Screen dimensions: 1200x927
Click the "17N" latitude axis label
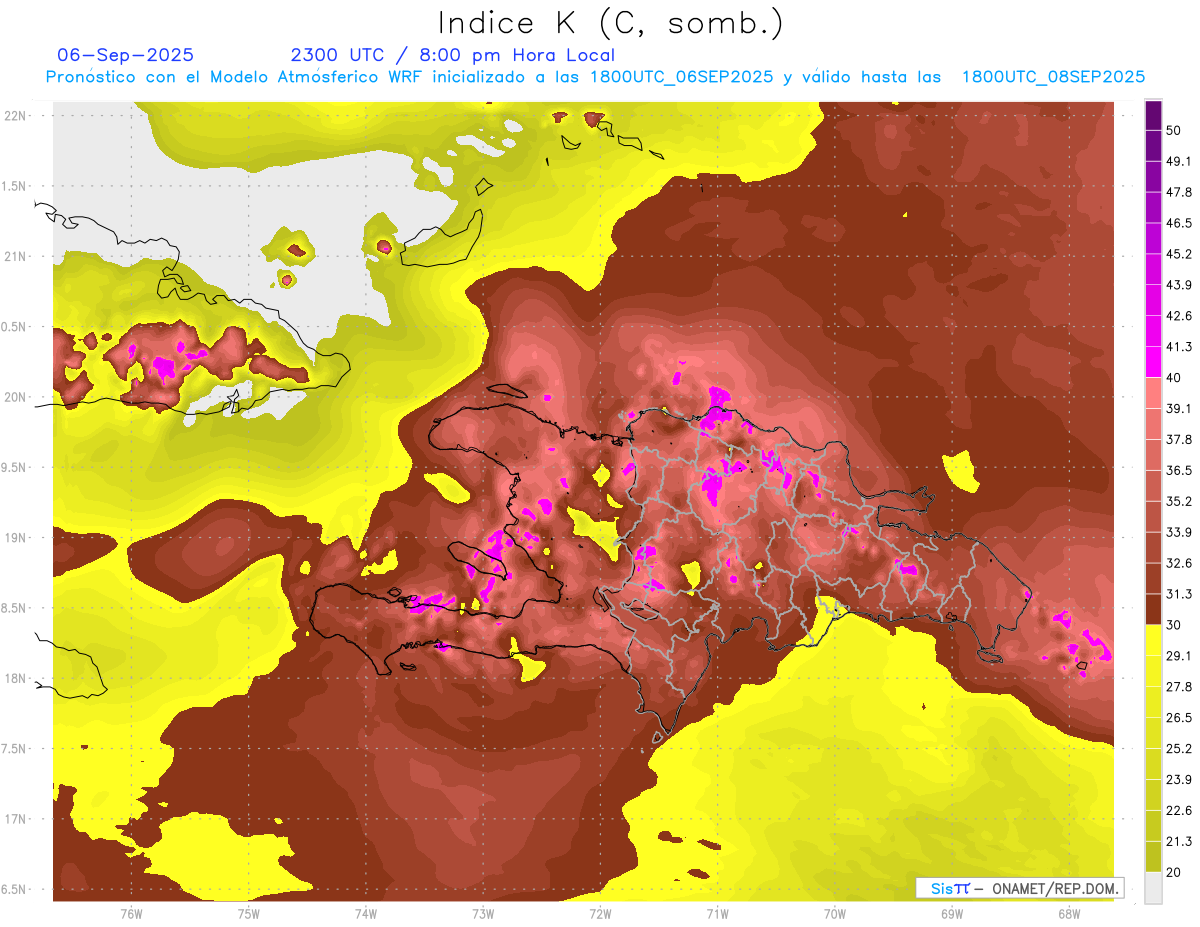pos(15,819)
